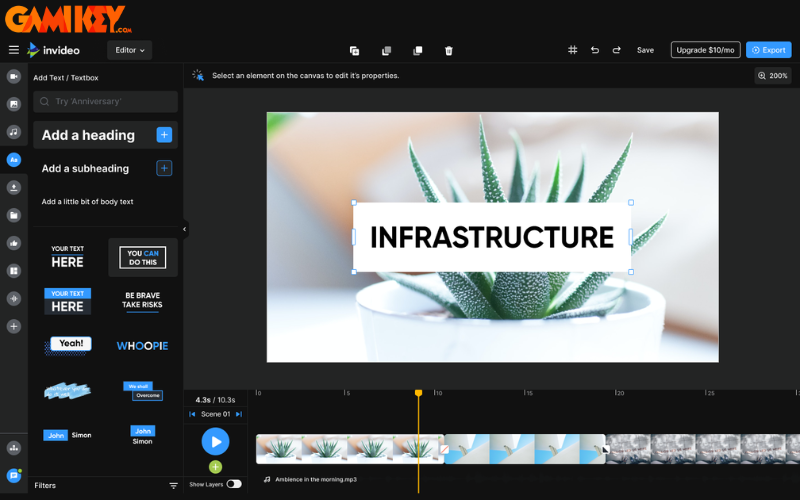Open the Editor dropdown
This screenshot has height=500, width=800.
click(130, 50)
